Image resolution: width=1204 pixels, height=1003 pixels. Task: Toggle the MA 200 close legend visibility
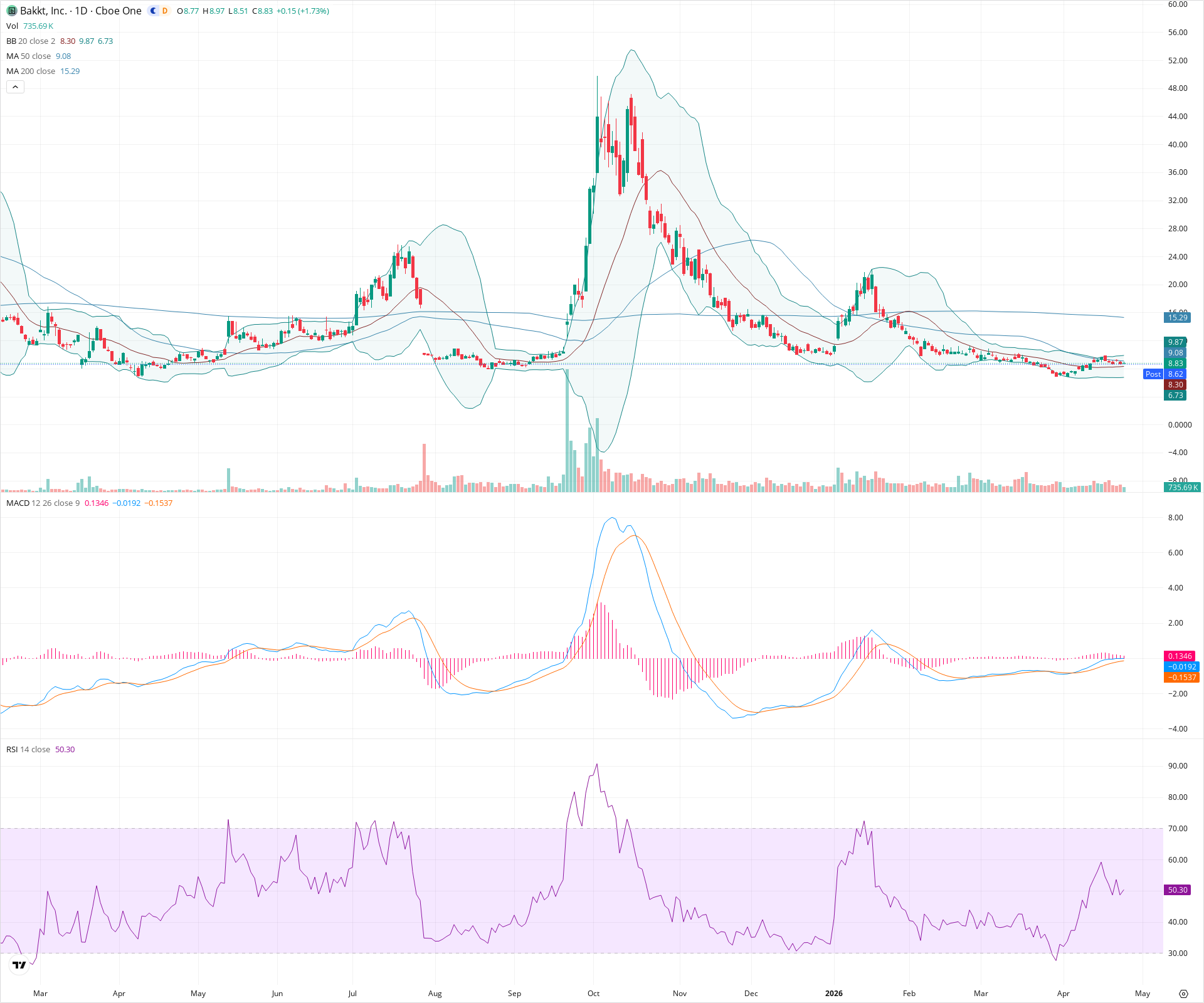pos(30,71)
